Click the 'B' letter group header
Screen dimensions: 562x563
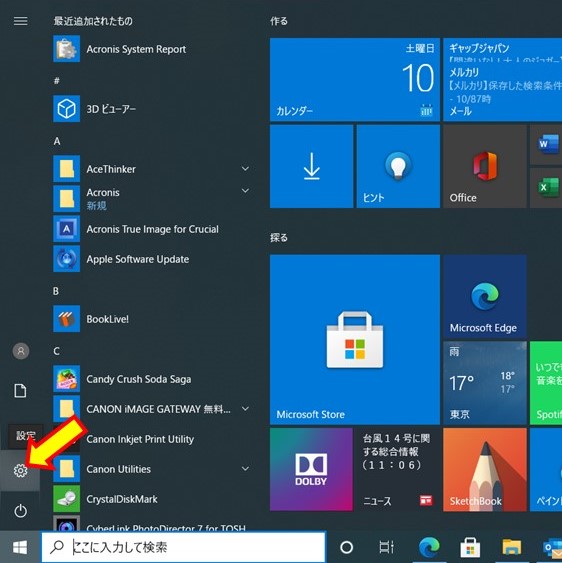[x=56, y=291]
